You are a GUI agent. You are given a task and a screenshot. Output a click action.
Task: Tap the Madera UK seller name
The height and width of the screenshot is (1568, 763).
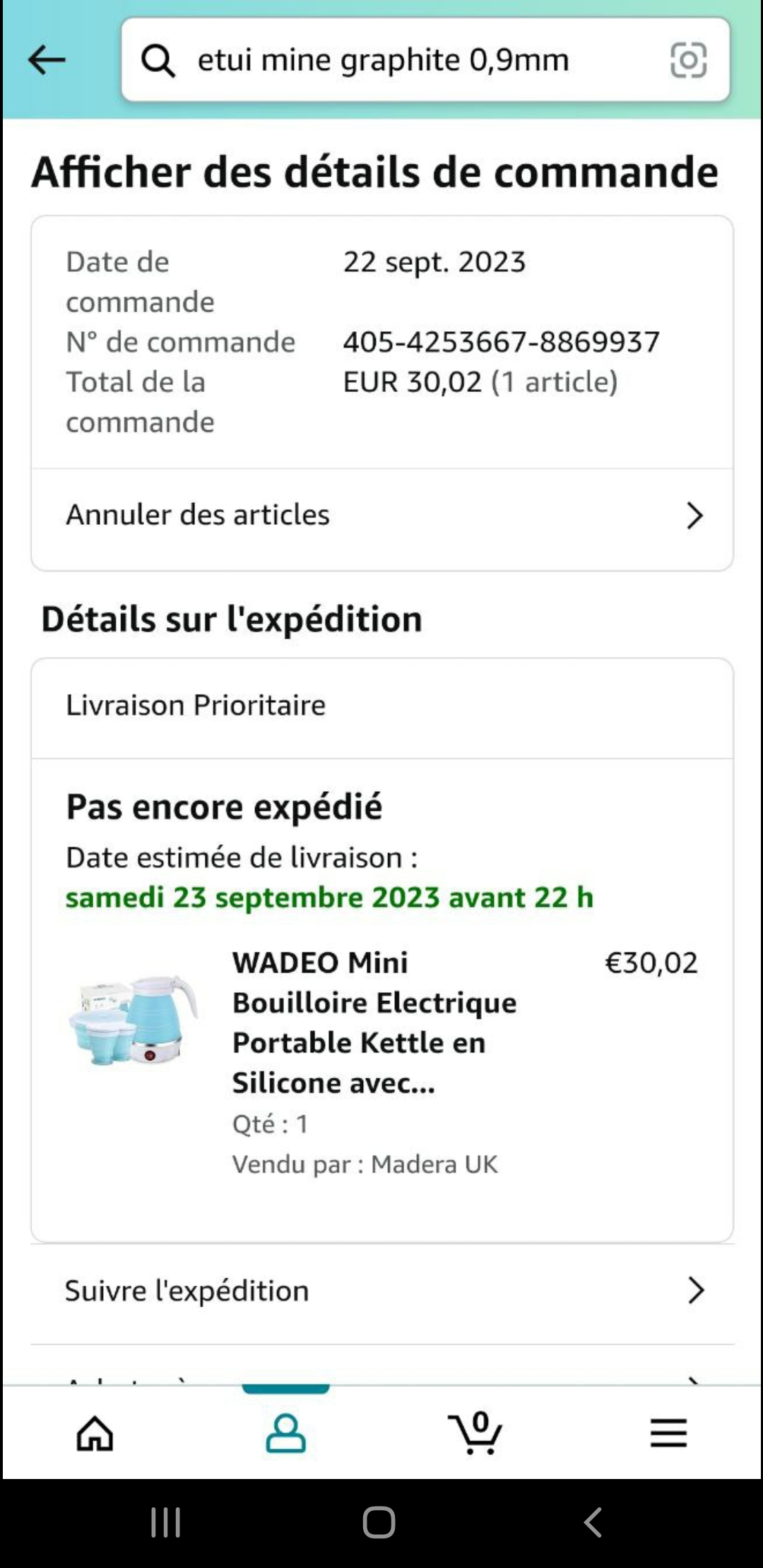434,1164
